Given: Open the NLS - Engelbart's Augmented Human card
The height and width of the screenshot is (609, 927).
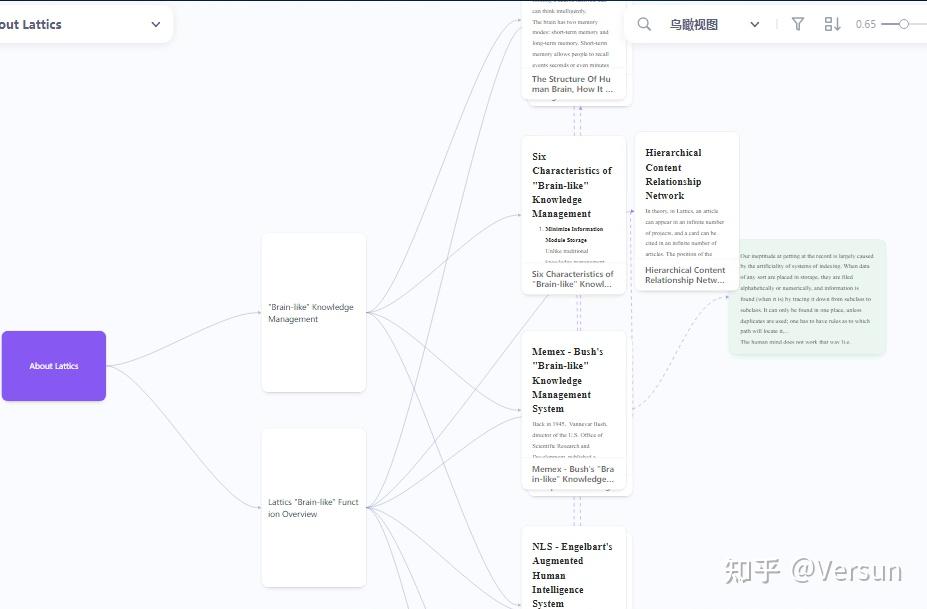Looking at the screenshot, I should (x=573, y=568).
